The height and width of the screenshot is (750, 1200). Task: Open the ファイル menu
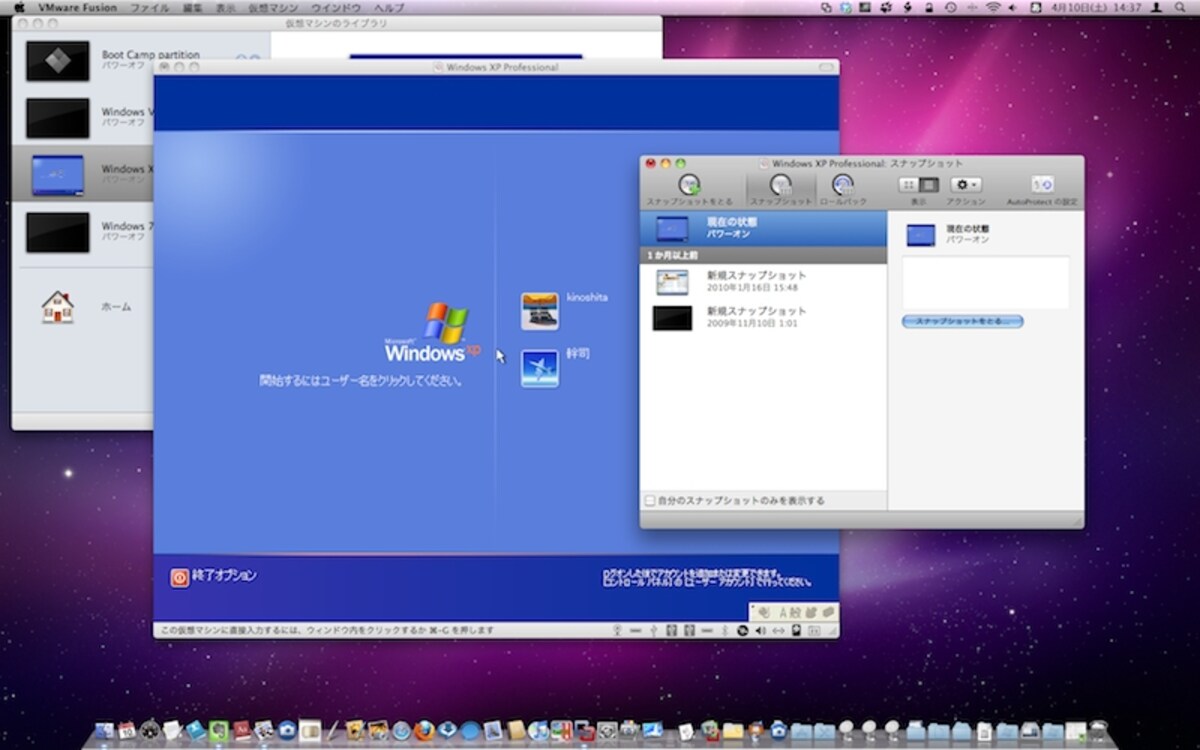(150, 8)
